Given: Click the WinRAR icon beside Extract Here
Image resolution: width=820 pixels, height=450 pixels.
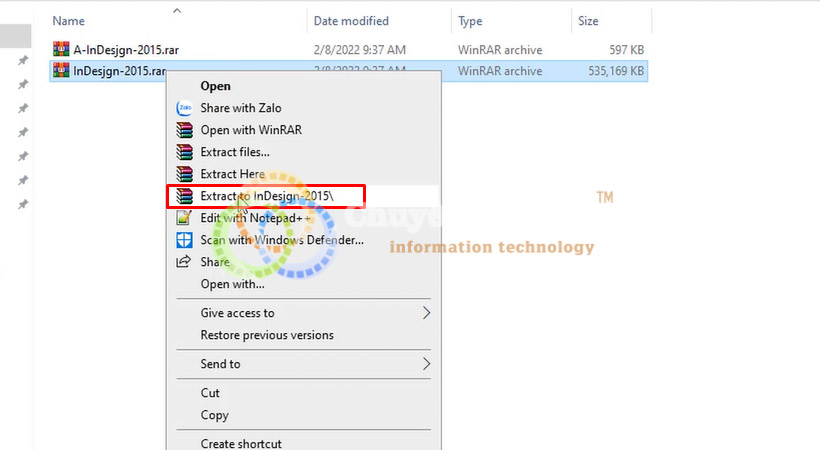Looking at the screenshot, I should click(x=184, y=174).
